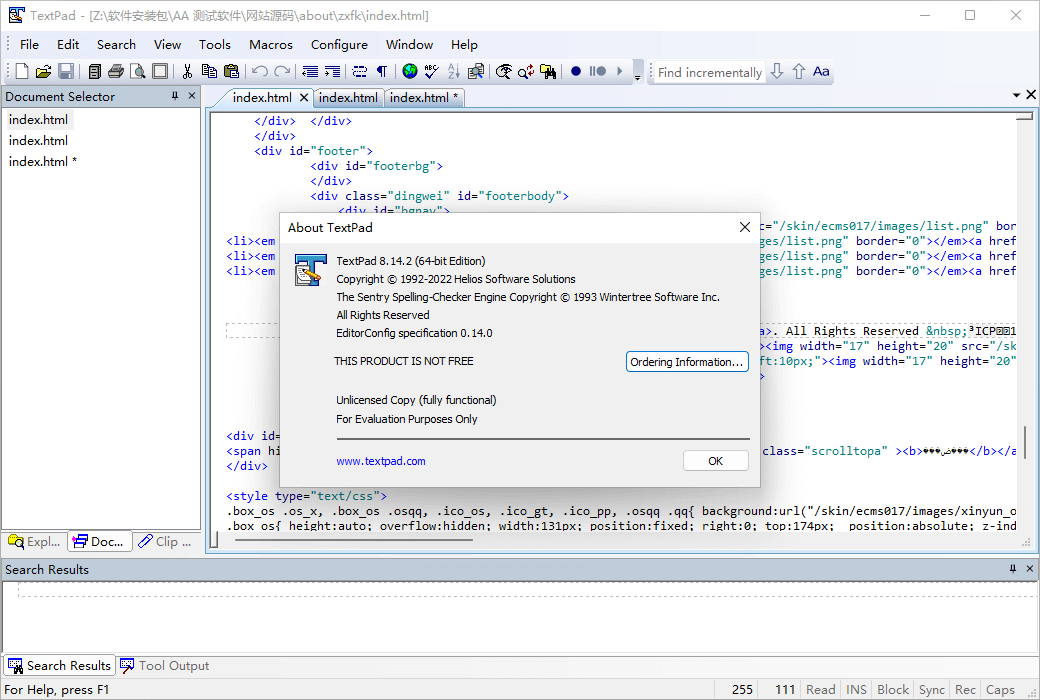Open Find dialog with eye icon

tap(504, 71)
